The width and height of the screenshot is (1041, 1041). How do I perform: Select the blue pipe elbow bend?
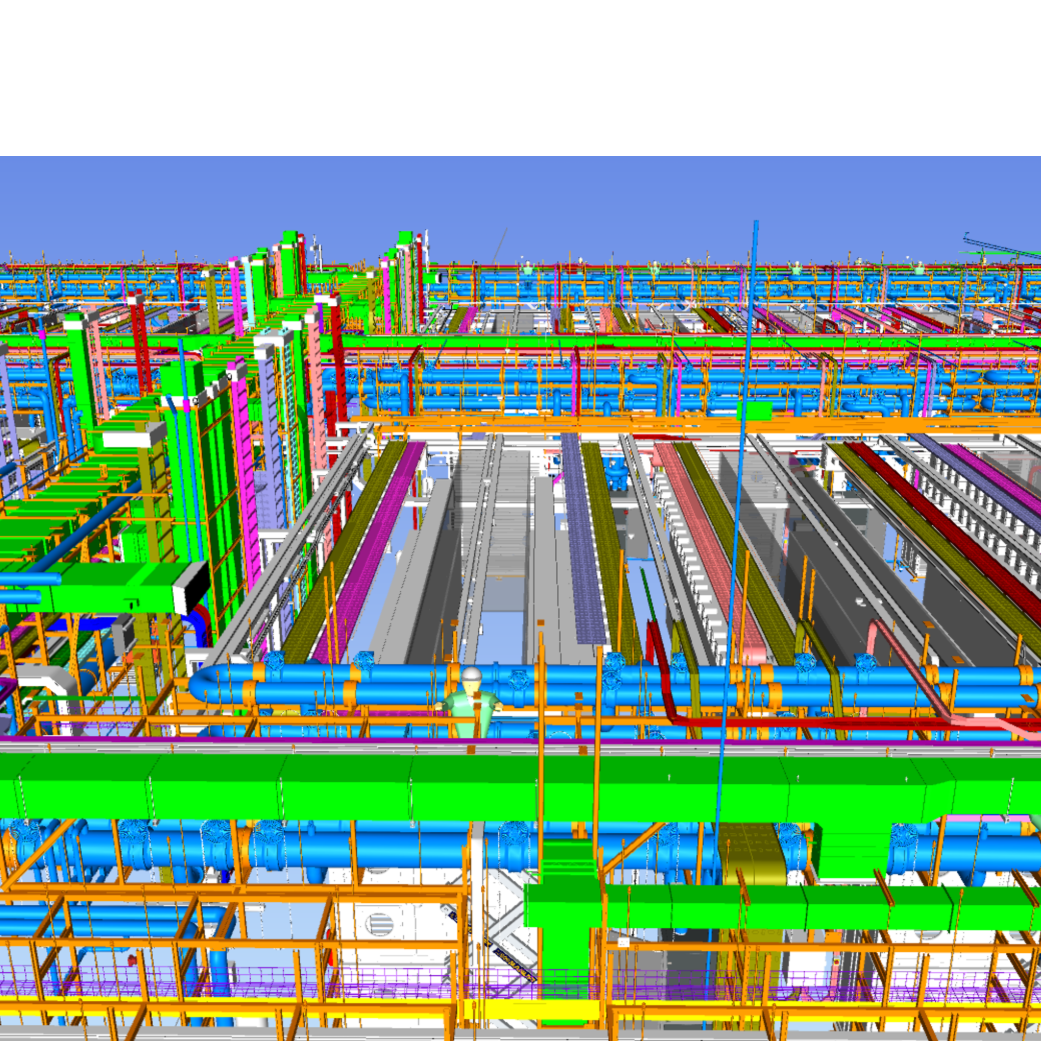[x=203, y=685]
